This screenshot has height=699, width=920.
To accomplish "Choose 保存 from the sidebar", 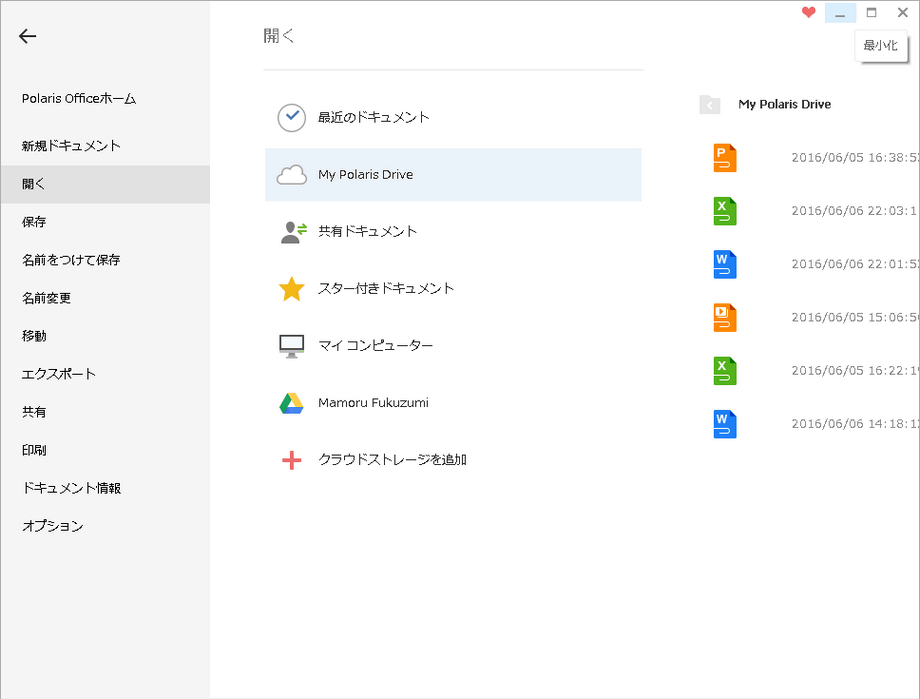I will coord(106,222).
